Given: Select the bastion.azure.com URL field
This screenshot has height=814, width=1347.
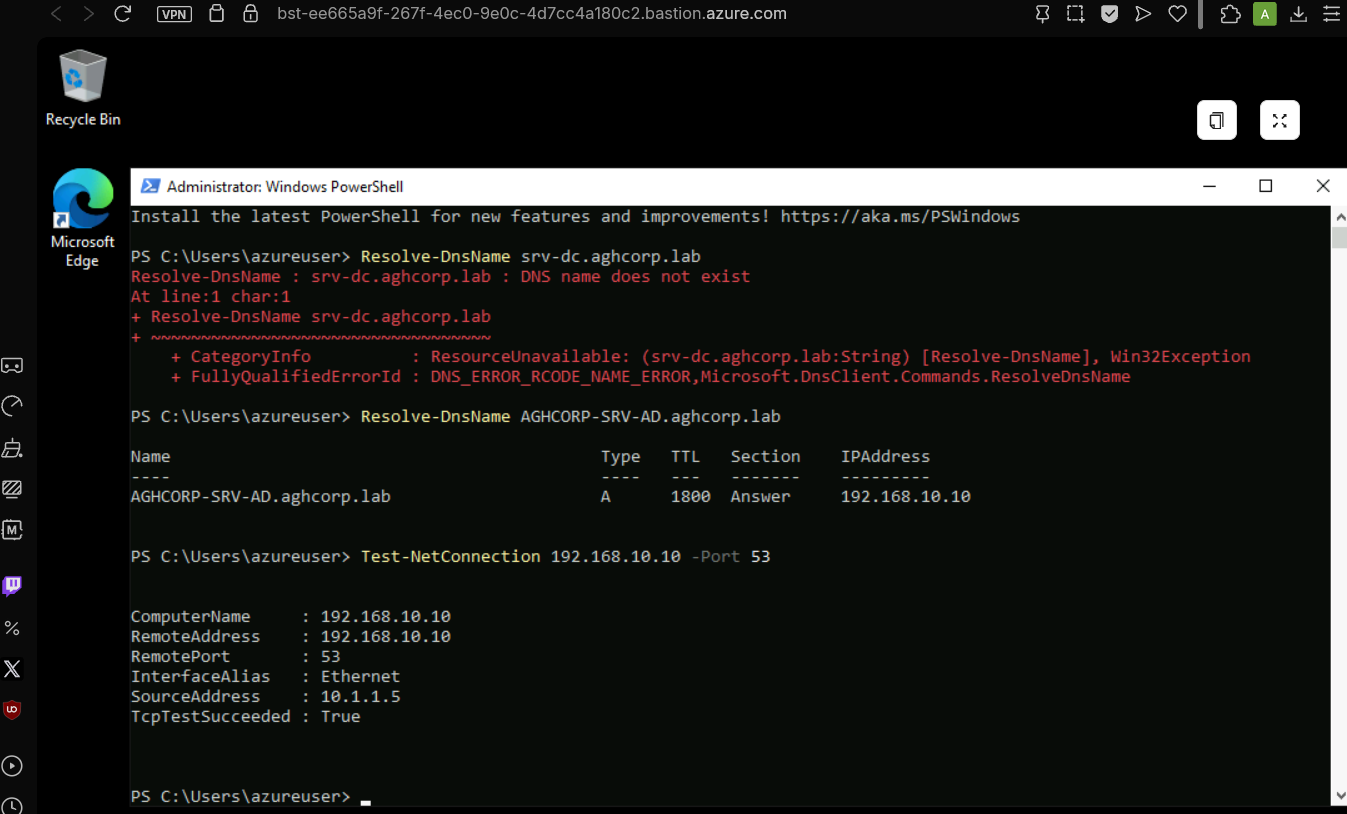Looking at the screenshot, I should [x=531, y=14].
